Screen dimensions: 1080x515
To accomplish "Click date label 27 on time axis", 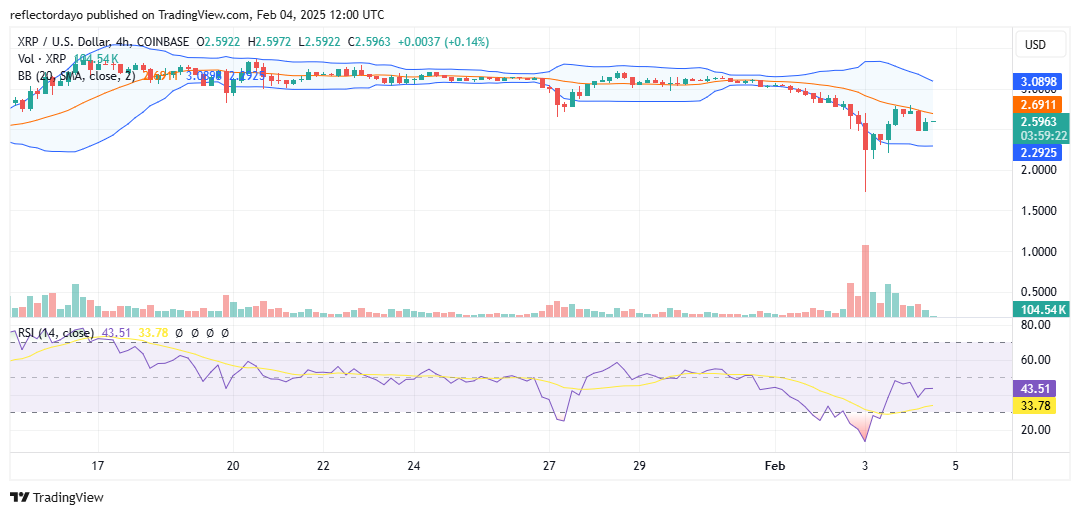I will [549, 465].
